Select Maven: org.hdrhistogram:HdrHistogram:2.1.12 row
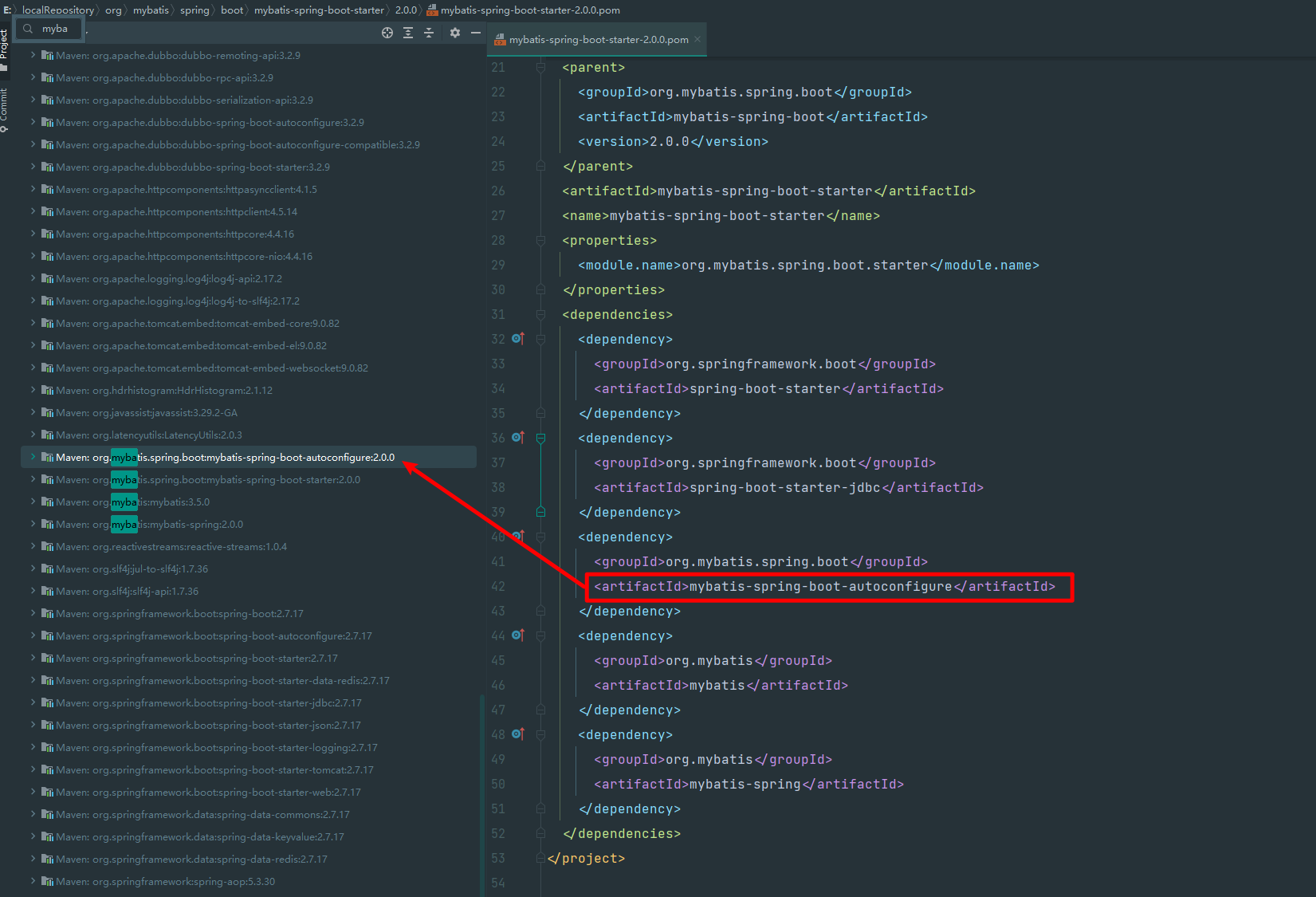Image resolution: width=1316 pixels, height=897 pixels. 249,391
